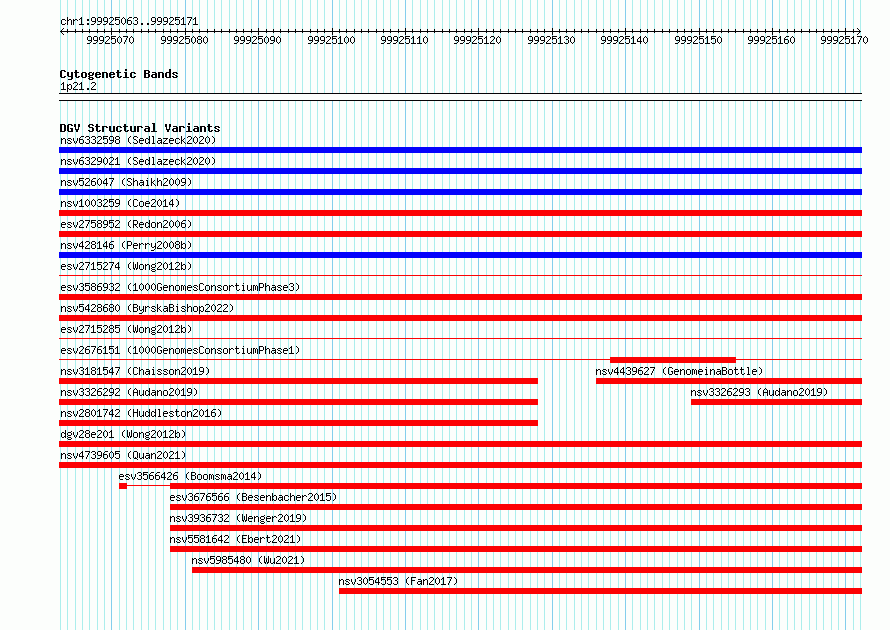
Task: Click ruler position 99925090
Action: pos(258,40)
